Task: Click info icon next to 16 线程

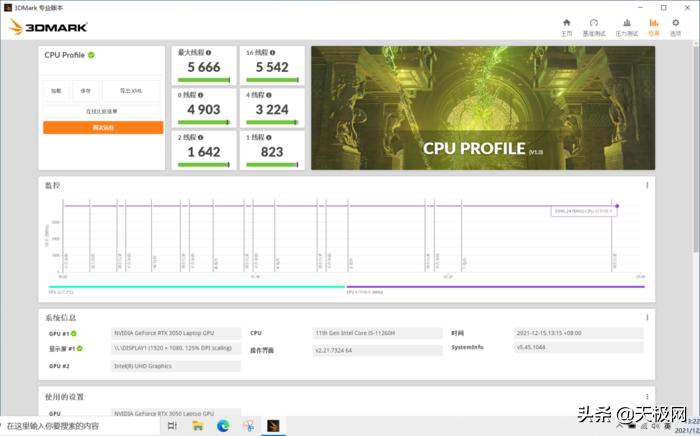Action: pyautogui.click(x=270, y=52)
